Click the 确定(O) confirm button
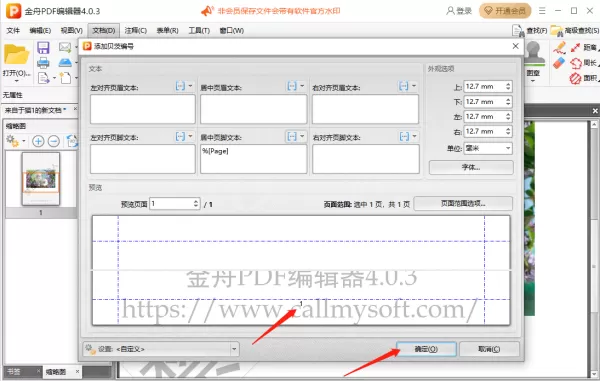This screenshot has height=381, width=600. 426,349
